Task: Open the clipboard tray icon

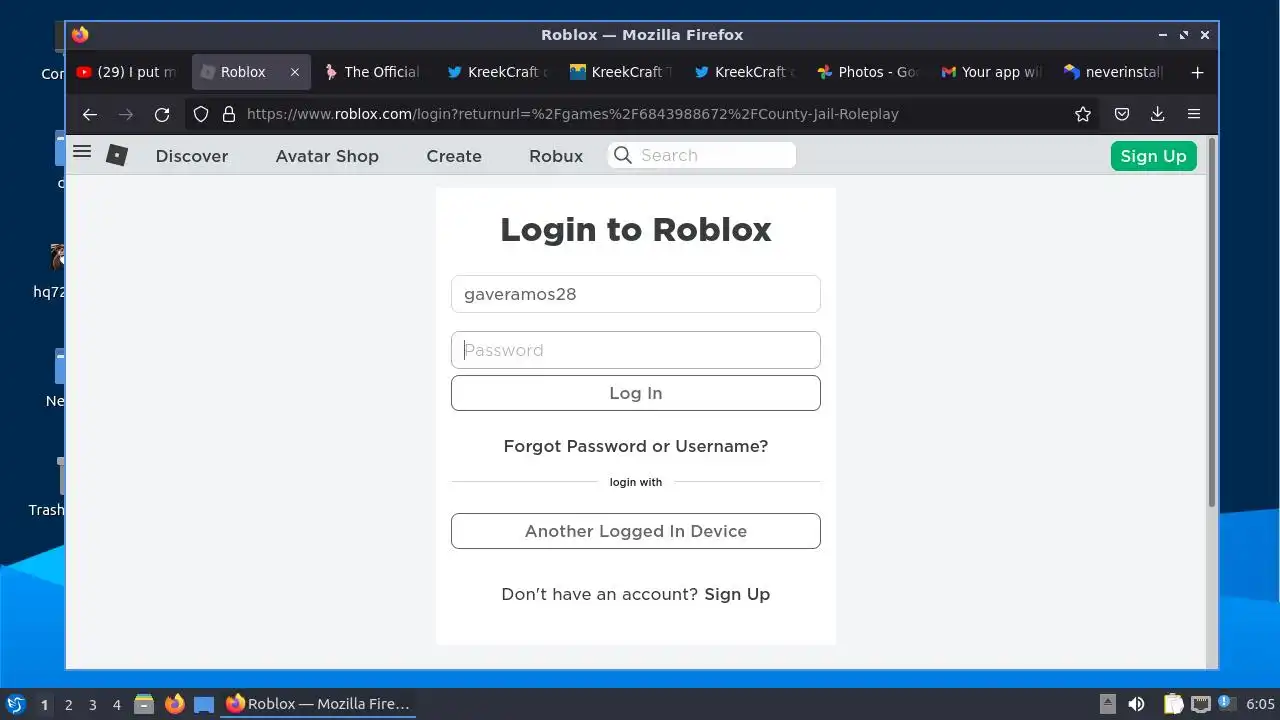Action: click(x=1173, y=704)
